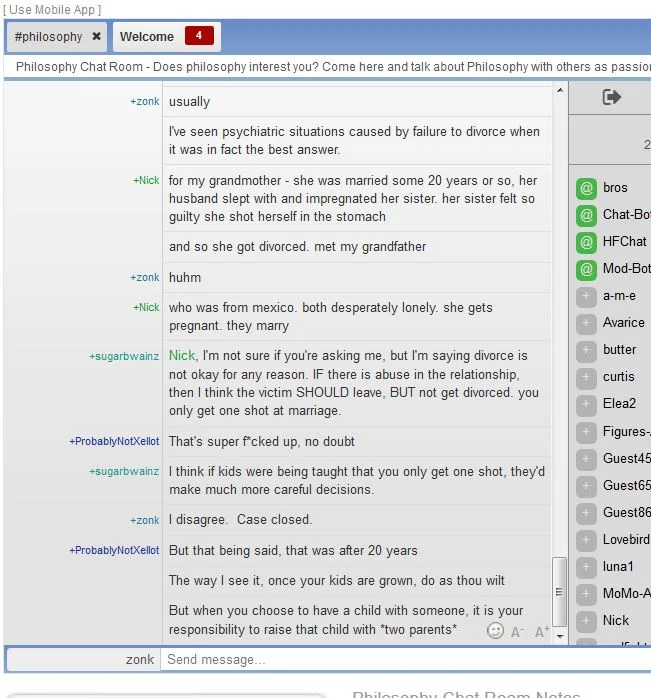
Task: Click message 'I disagree. Case closed.'
Action: (x=240, y=519)
